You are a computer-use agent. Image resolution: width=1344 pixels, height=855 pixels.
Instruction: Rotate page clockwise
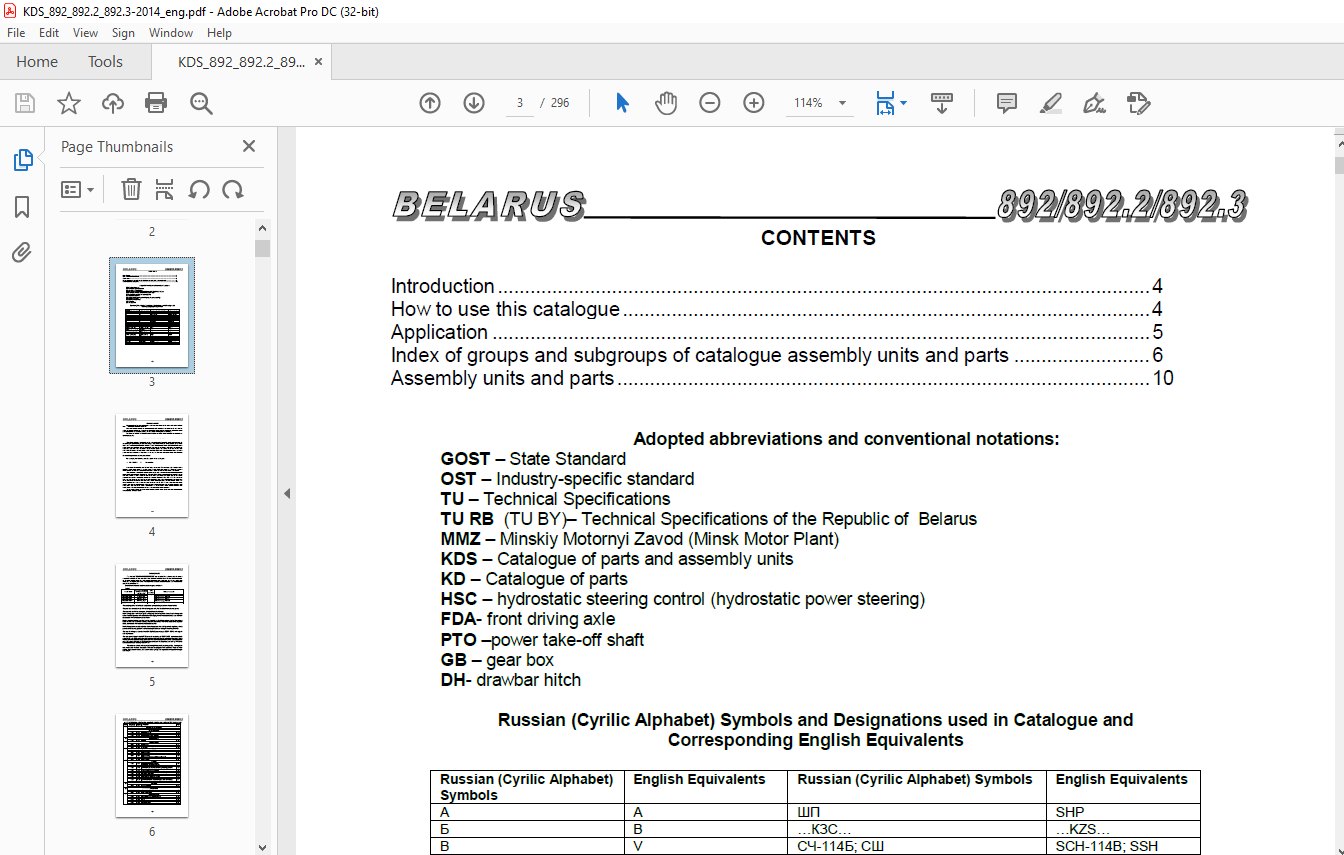point(233,189)
